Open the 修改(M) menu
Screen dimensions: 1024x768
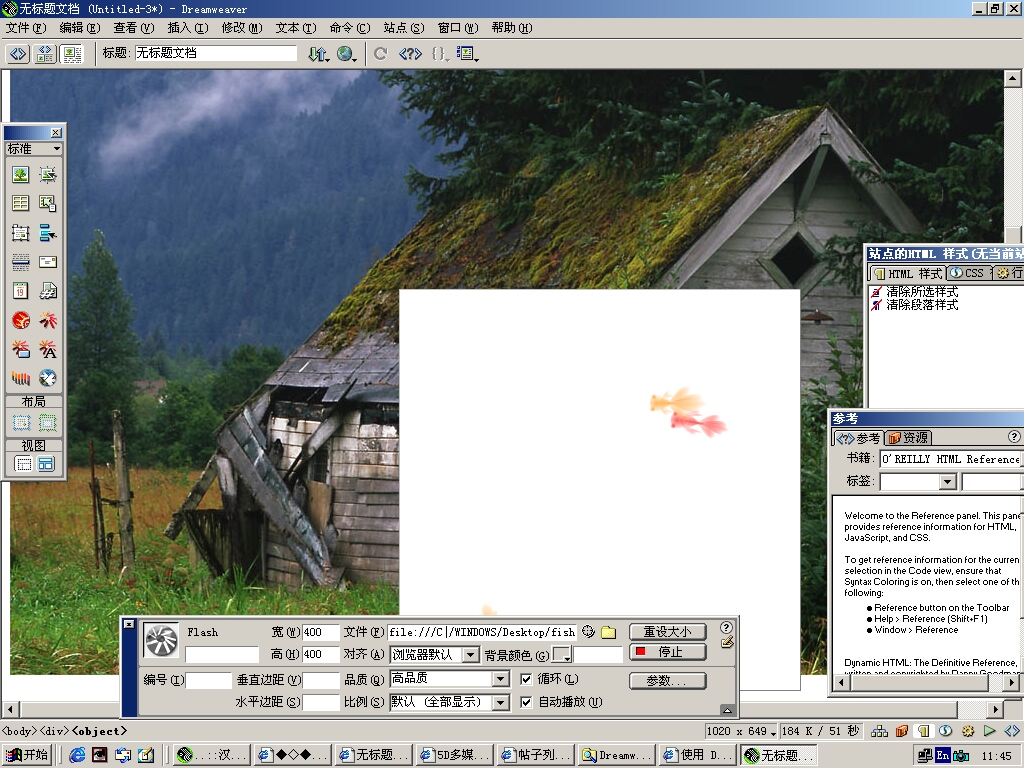pyautogui.click(x=242, y=27)
